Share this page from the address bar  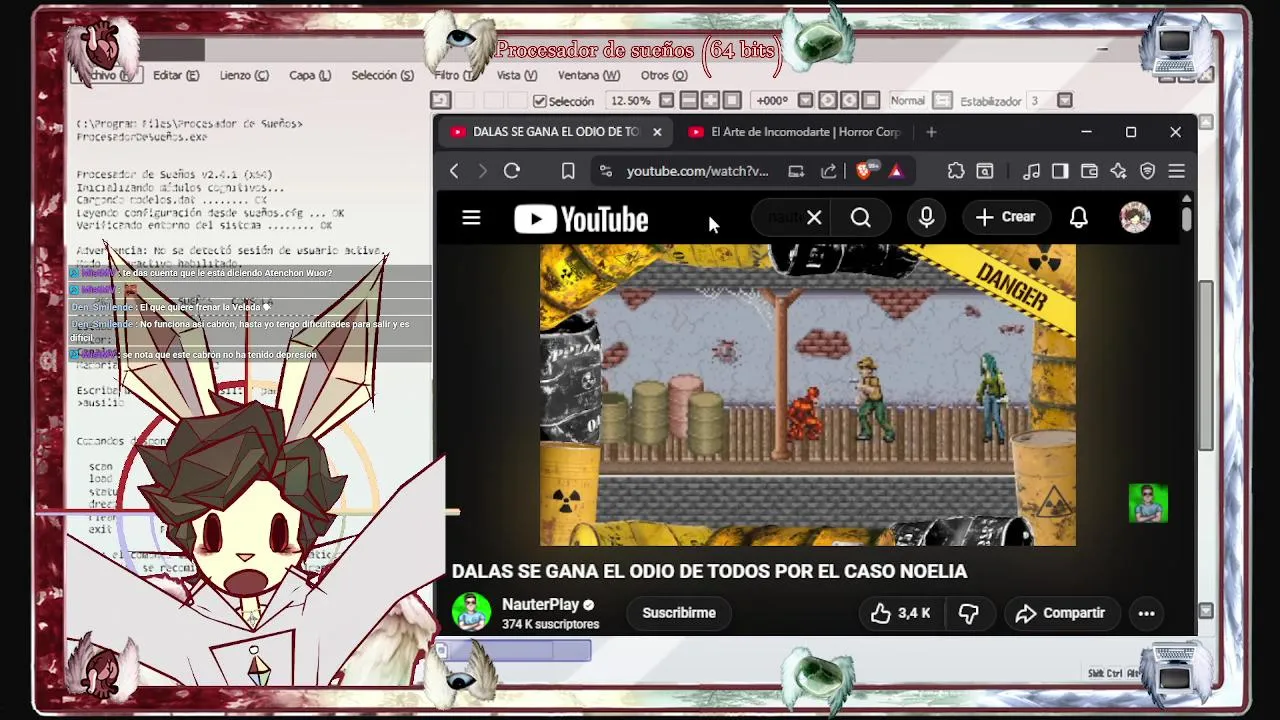click(829, 171)
